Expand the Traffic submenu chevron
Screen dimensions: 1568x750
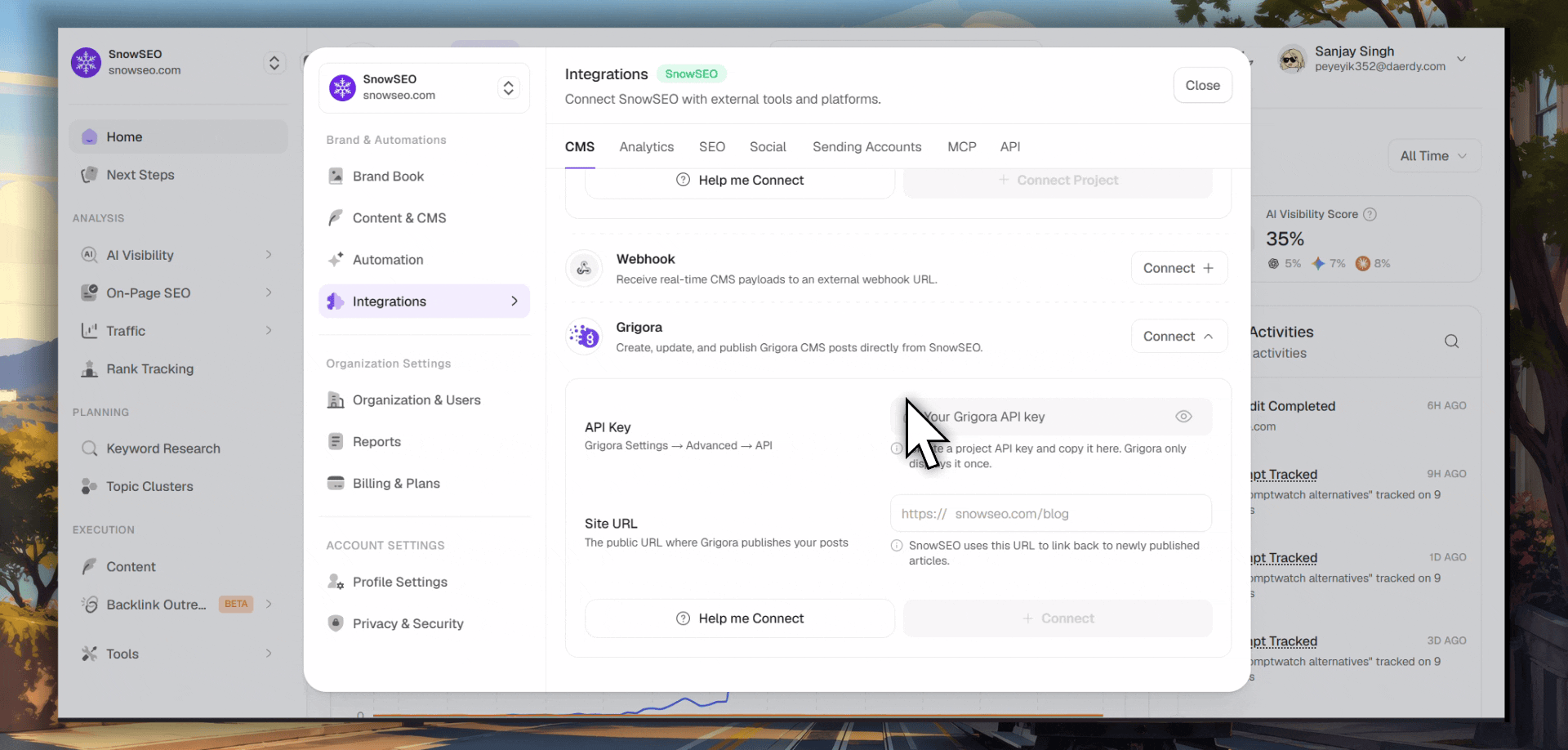[269, 331]
